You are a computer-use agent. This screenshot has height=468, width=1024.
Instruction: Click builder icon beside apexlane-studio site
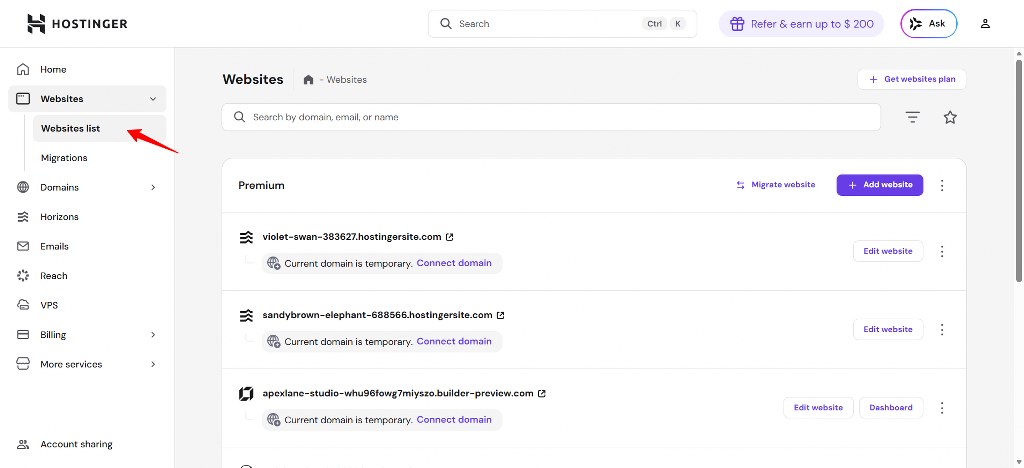click(246, 394)
